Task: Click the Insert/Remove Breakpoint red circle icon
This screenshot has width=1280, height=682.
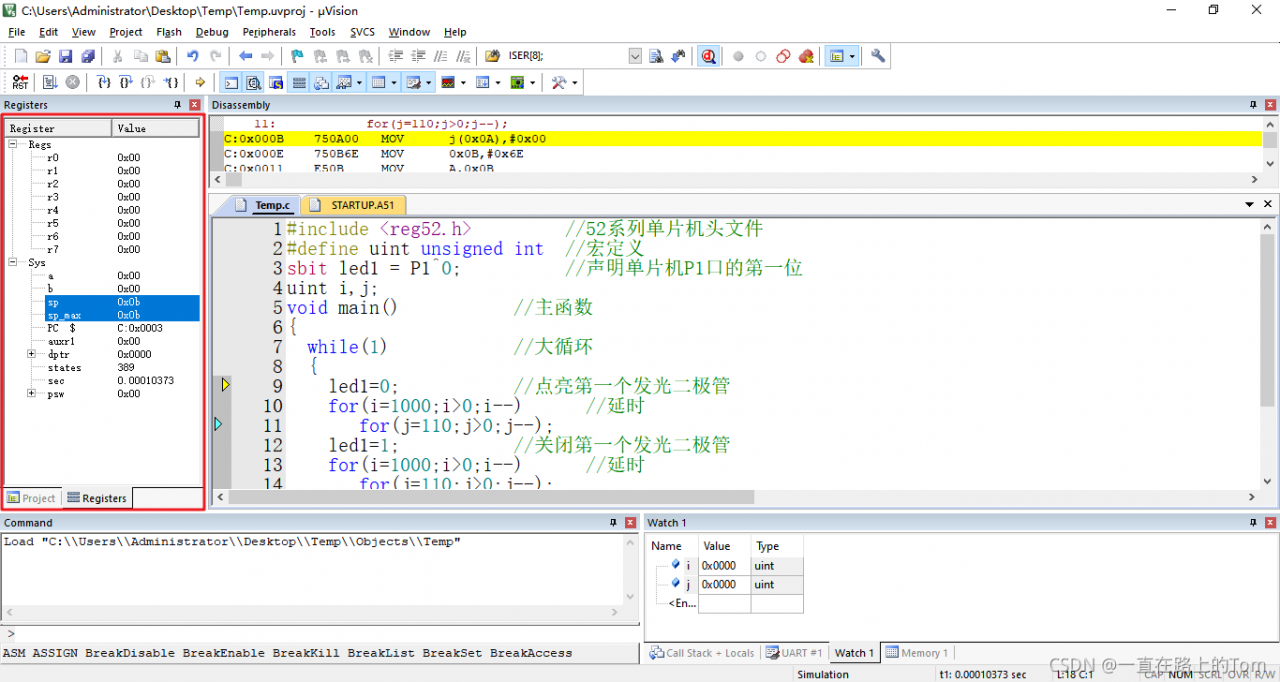Action: pos(738,56)
